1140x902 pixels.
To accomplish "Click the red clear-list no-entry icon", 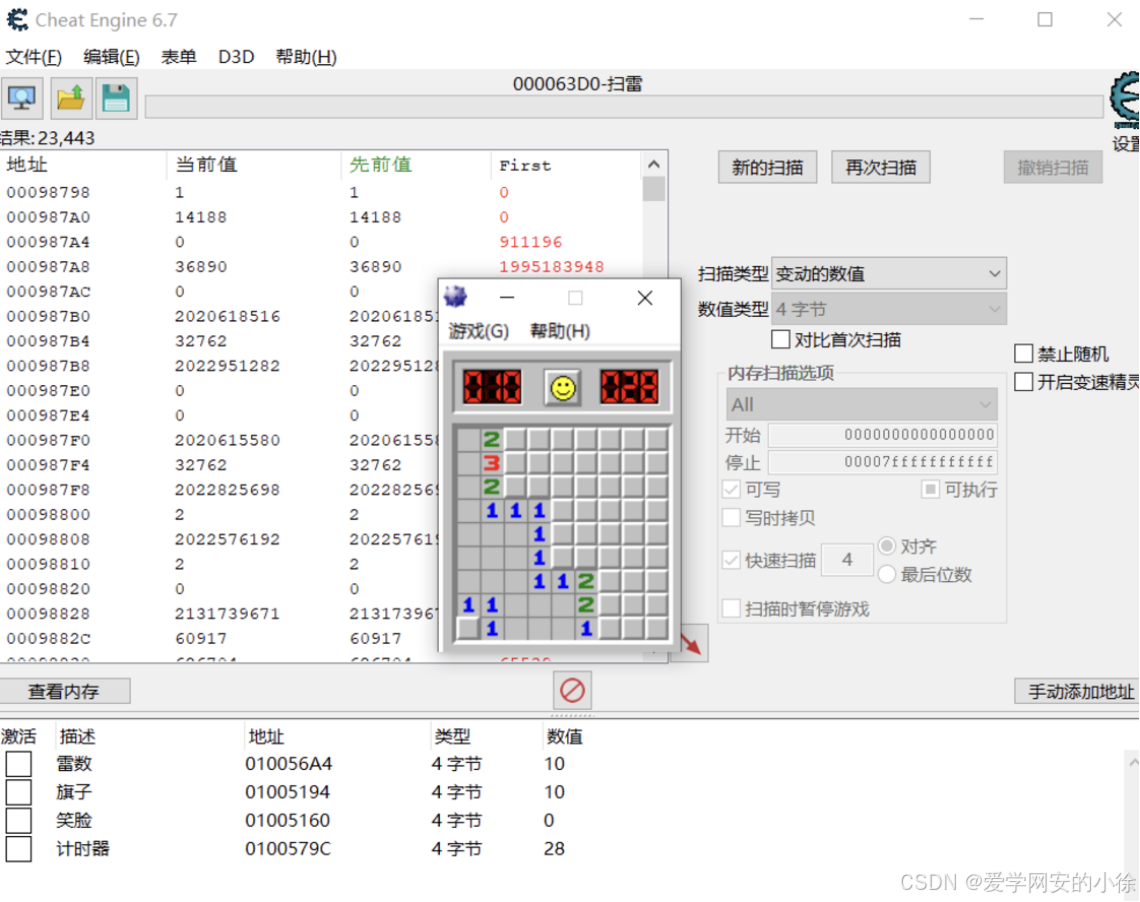I will 572,690.
